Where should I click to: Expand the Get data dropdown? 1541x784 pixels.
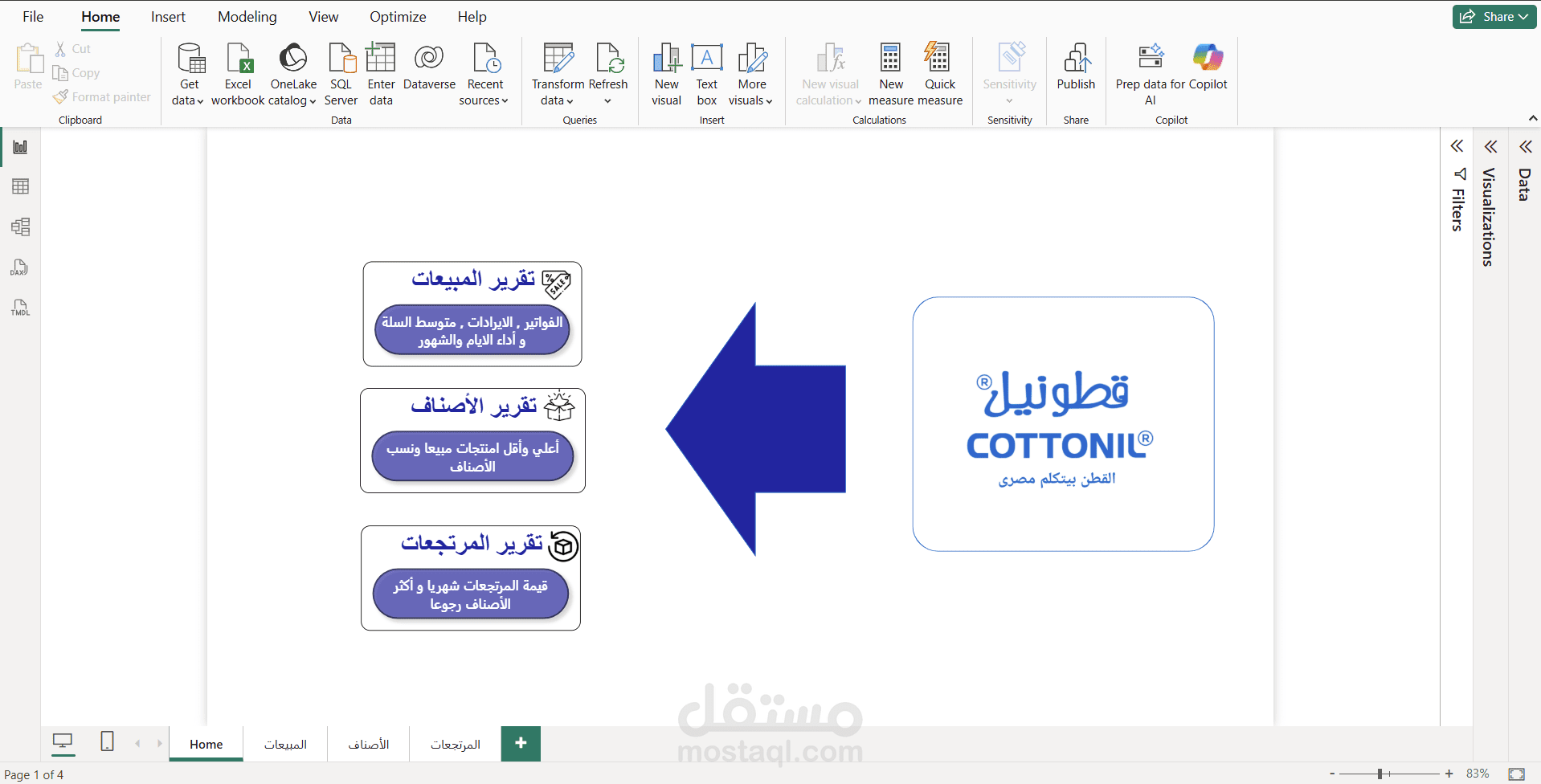200,101
